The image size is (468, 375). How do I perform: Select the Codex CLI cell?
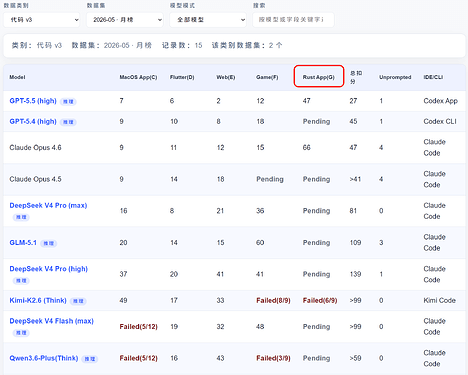[x=440, y=121]
